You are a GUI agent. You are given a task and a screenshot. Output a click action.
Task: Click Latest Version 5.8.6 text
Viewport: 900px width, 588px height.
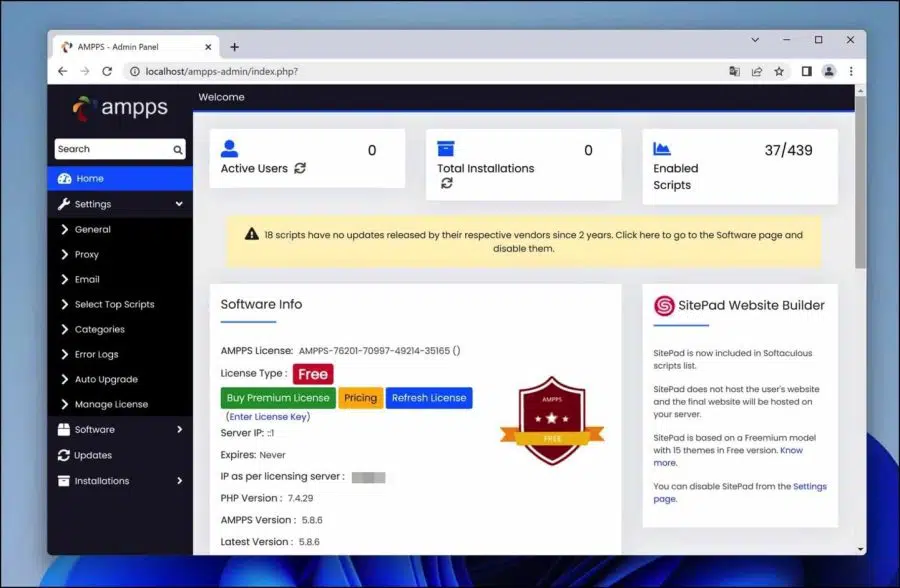(x=270, y=541)
